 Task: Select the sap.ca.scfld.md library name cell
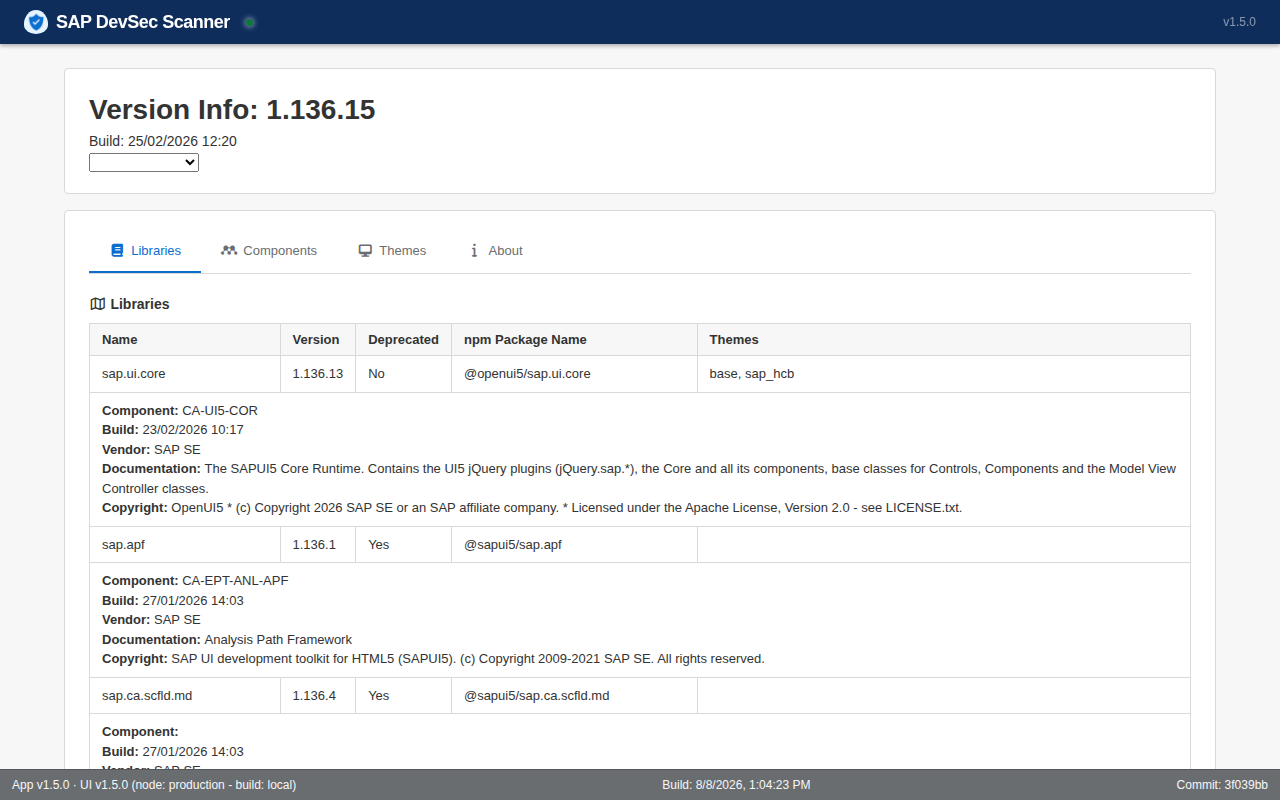(185, 695)
